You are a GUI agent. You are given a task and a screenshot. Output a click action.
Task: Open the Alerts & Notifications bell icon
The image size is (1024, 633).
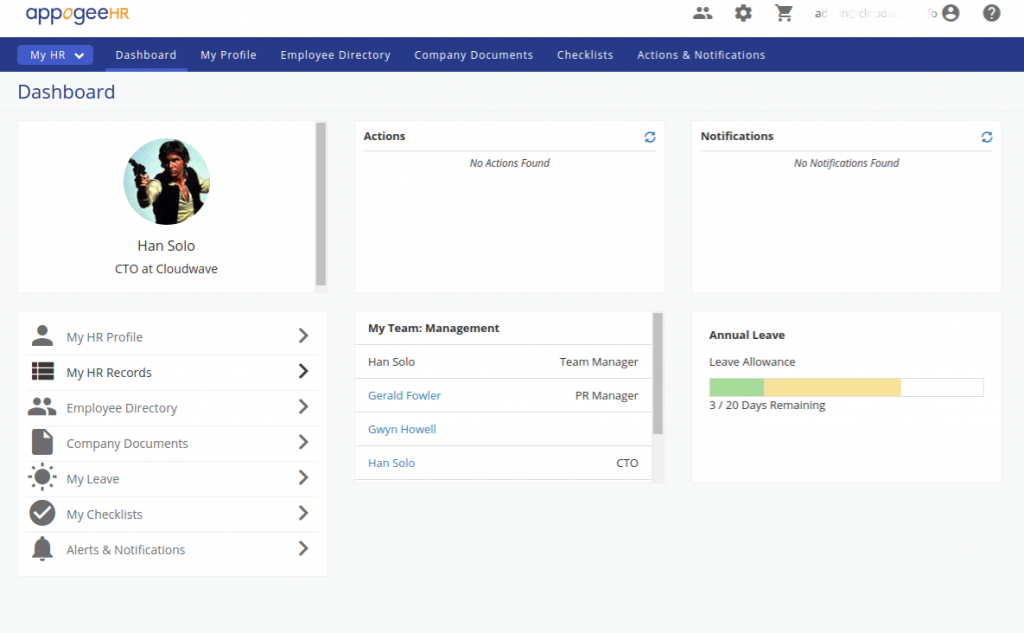click(42, 549)
